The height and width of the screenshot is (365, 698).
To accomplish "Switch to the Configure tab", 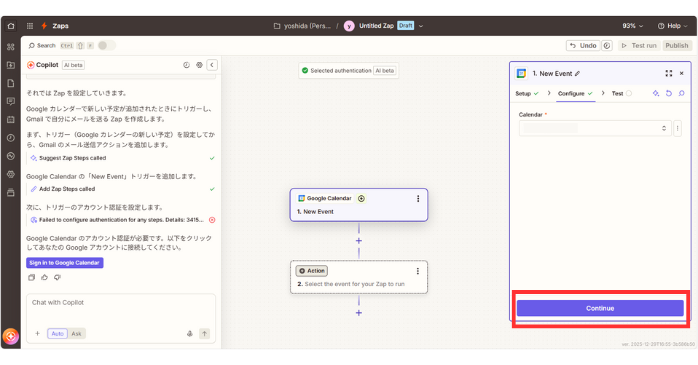I will point(575,93).
